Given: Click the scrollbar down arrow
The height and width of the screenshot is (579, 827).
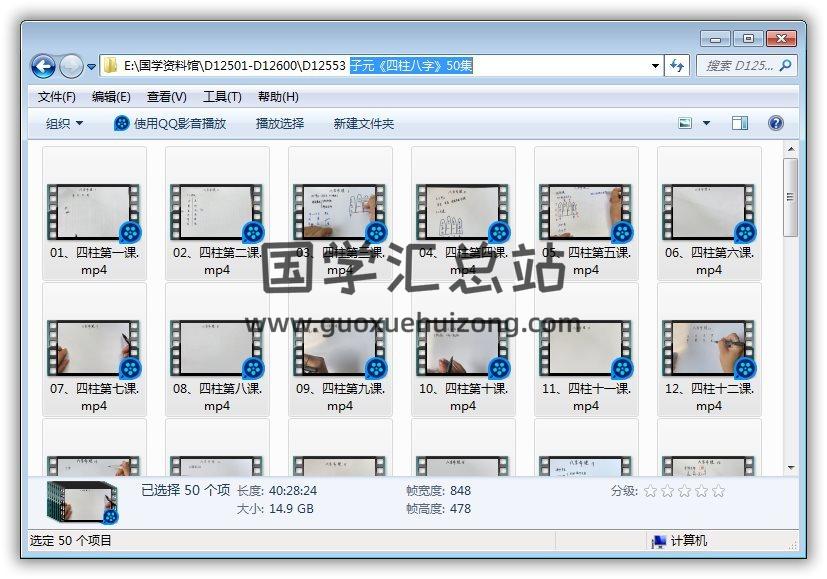Looking at the screenshot, I should 790,467.
